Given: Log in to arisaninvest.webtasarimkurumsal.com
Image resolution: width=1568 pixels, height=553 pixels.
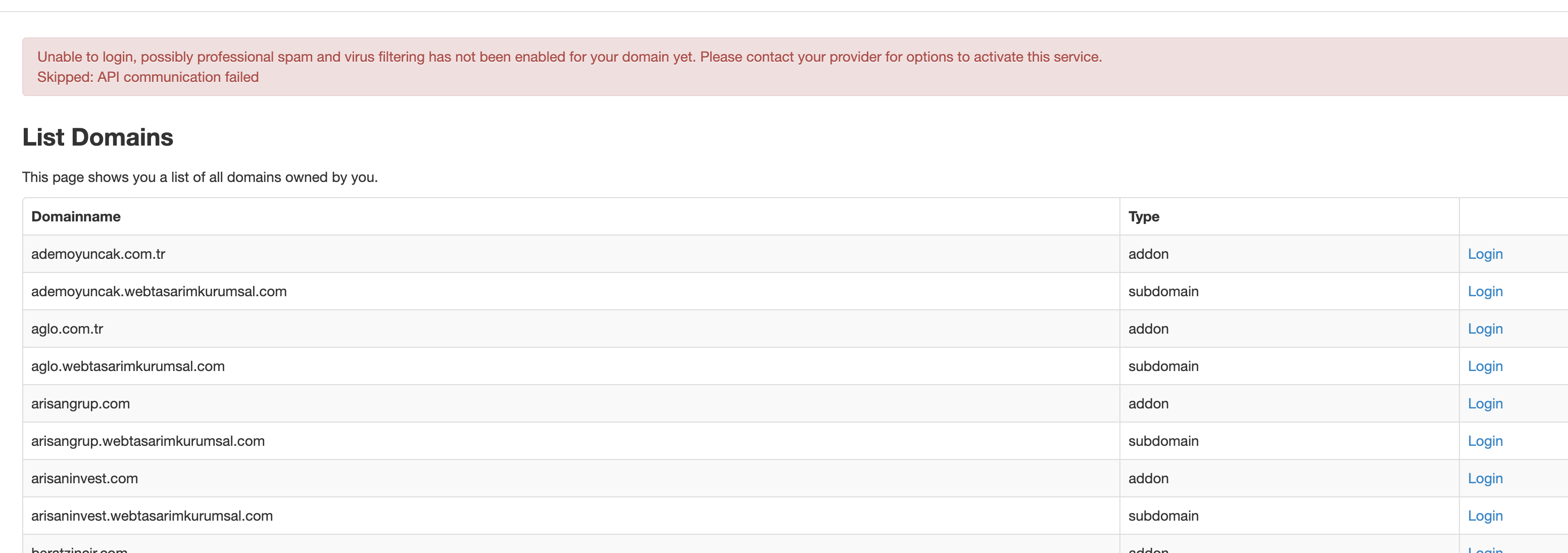Looking at the screenshot, I should pos(1485,516).
